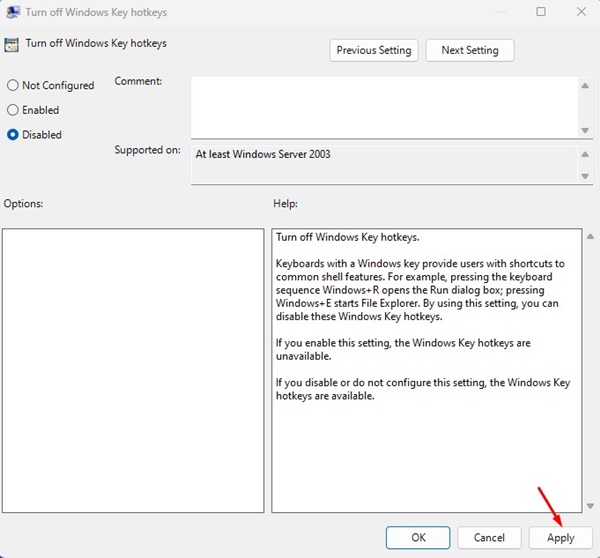Click the Help pane scroll down arrow

[590, 506]
